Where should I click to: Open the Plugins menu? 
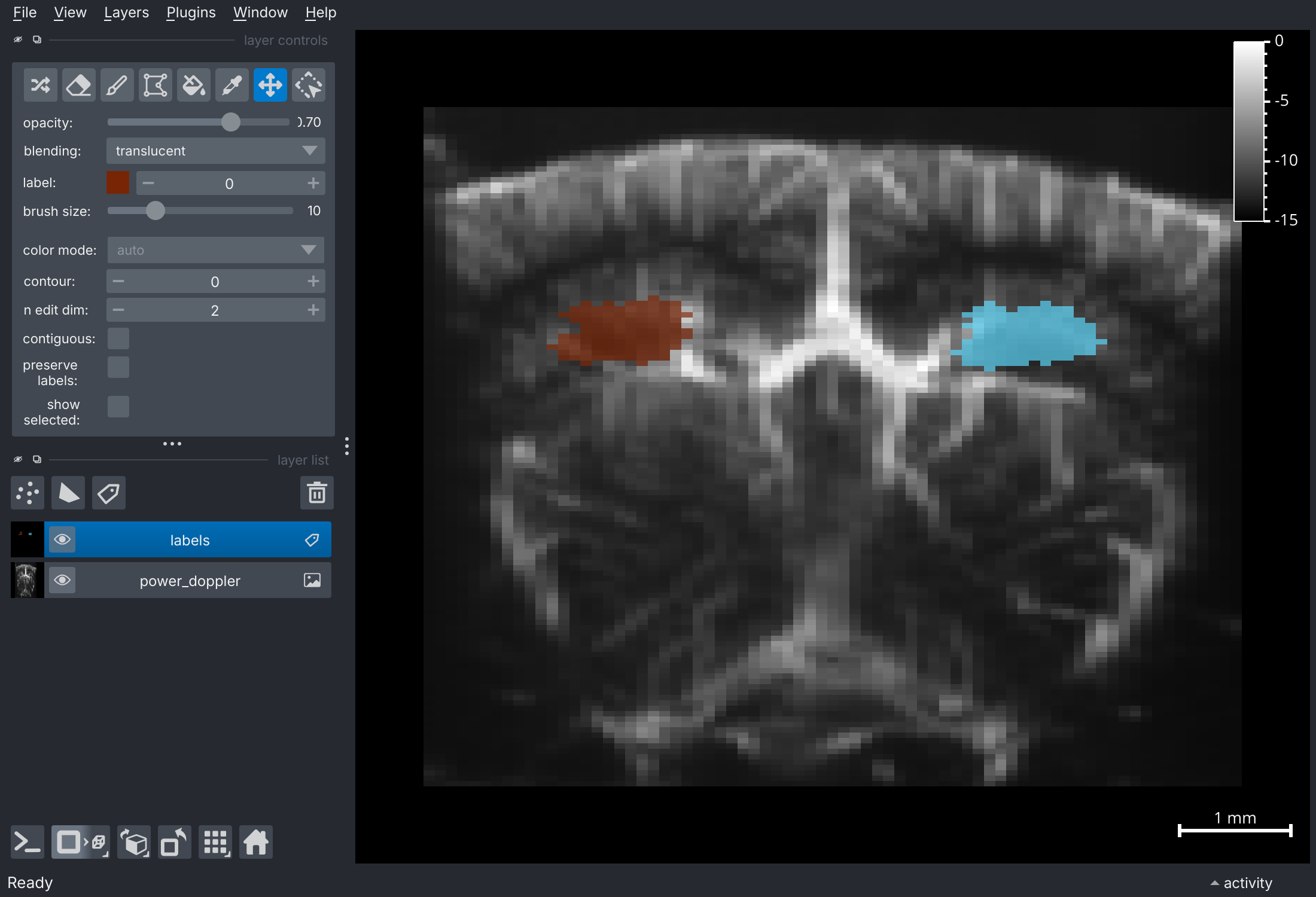pos(191,12)
